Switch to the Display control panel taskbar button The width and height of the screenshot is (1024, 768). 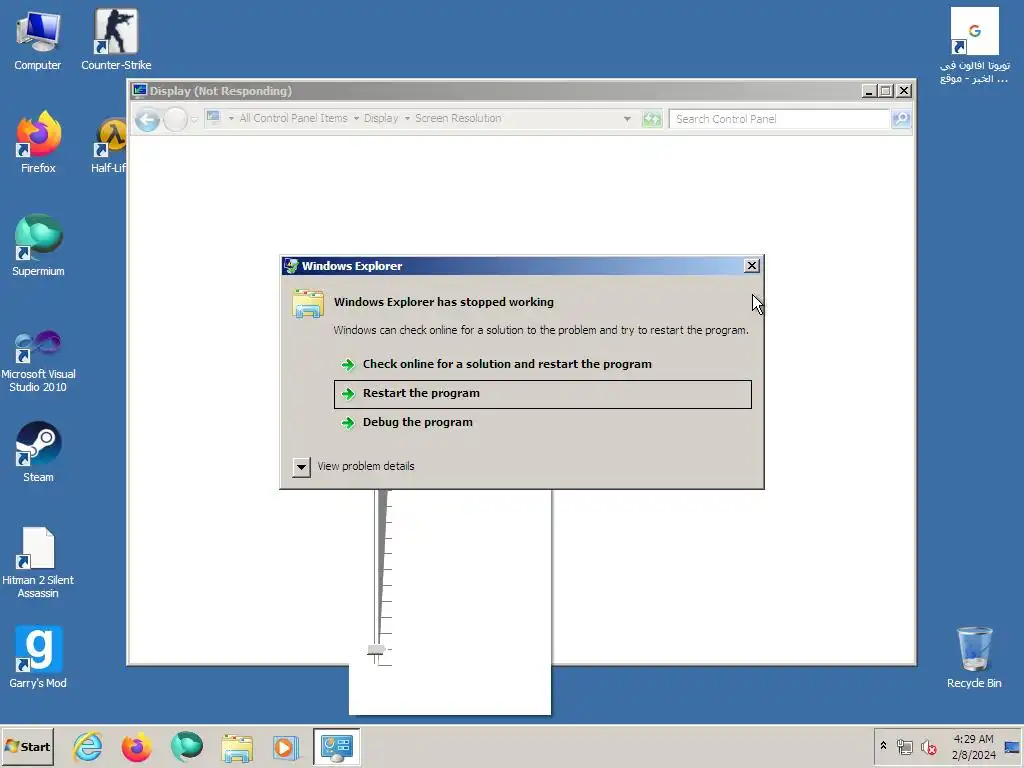tap(336, 746)
